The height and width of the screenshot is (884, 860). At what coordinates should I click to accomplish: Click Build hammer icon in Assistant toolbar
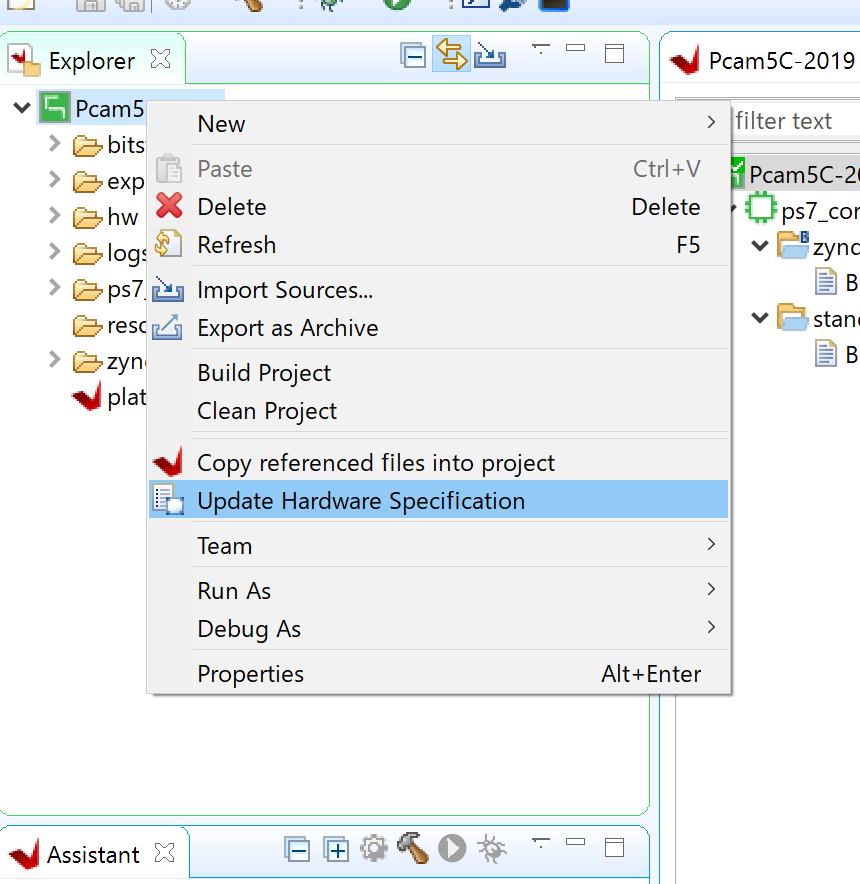413,848
